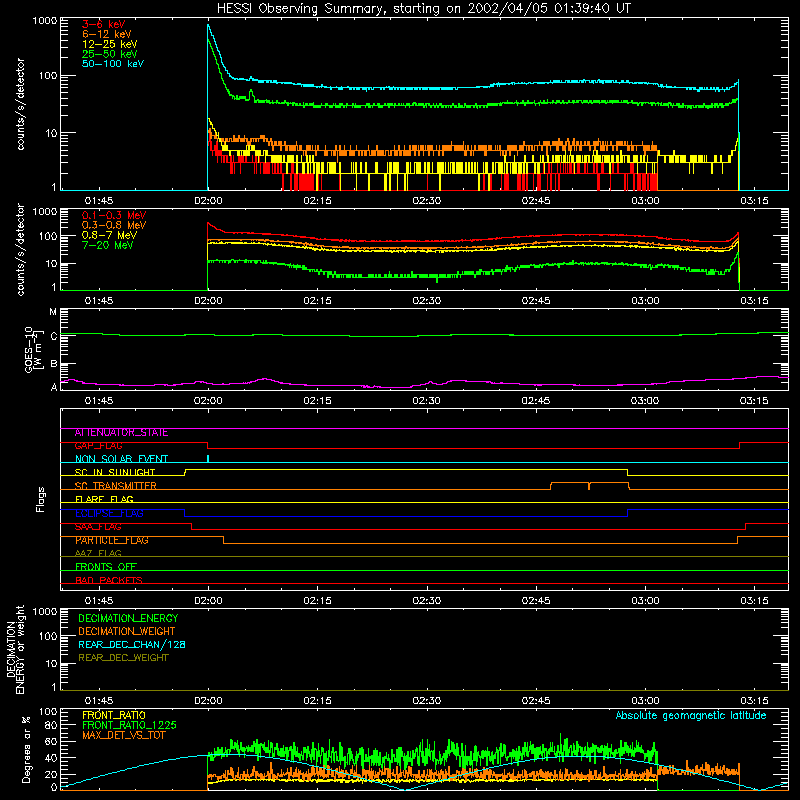Click the Degrees or % axis title
The width and height of the screenshot is (800, 800).
[26, 749]
